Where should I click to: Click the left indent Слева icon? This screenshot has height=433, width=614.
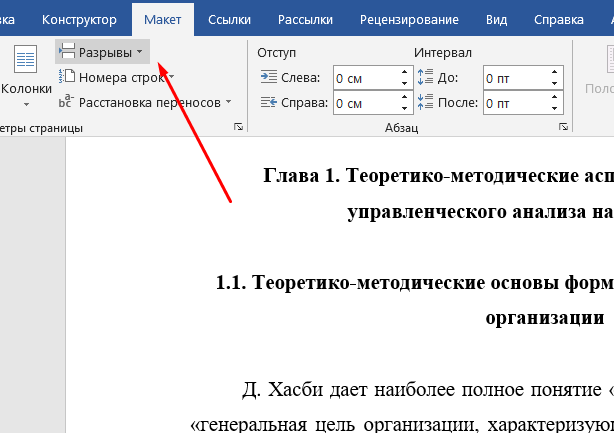269,77
